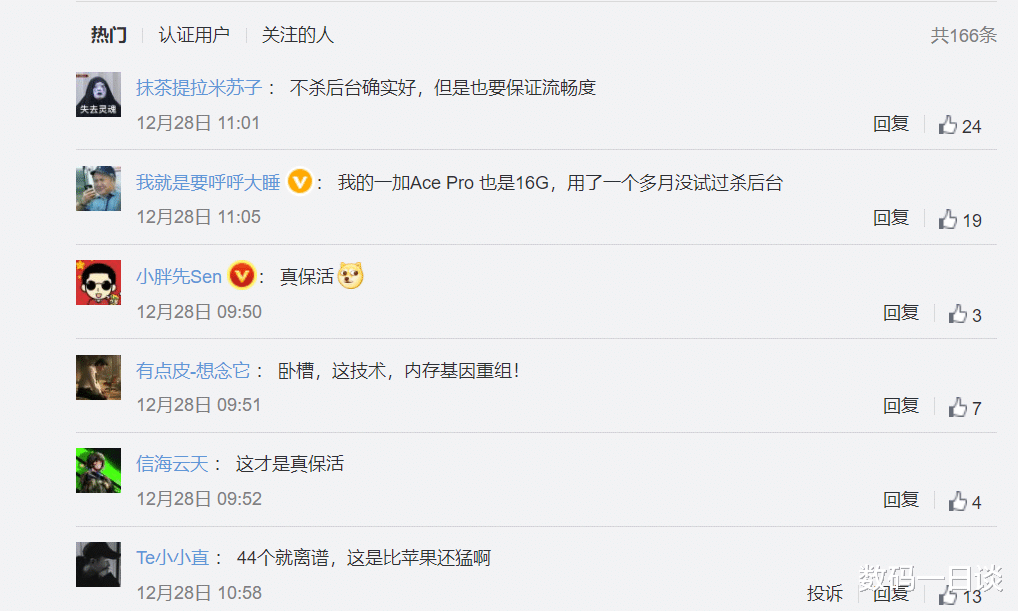Select the 关注的人 filter

(x=297, y=34)
